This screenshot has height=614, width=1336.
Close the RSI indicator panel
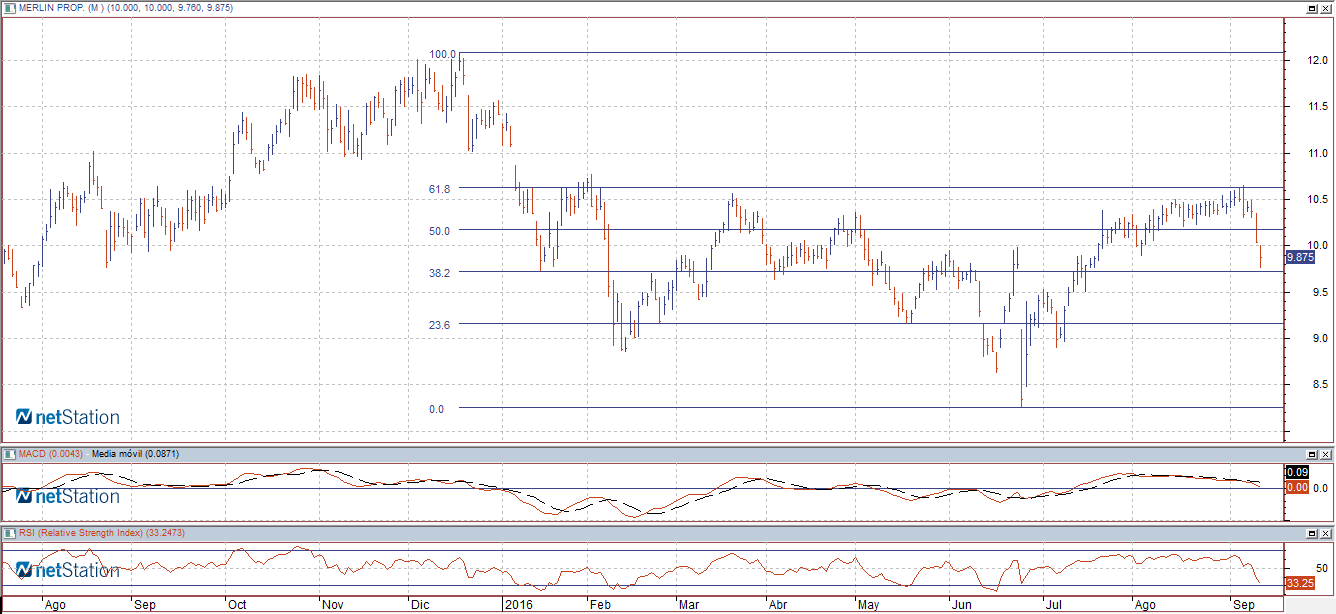point(1325,533)
